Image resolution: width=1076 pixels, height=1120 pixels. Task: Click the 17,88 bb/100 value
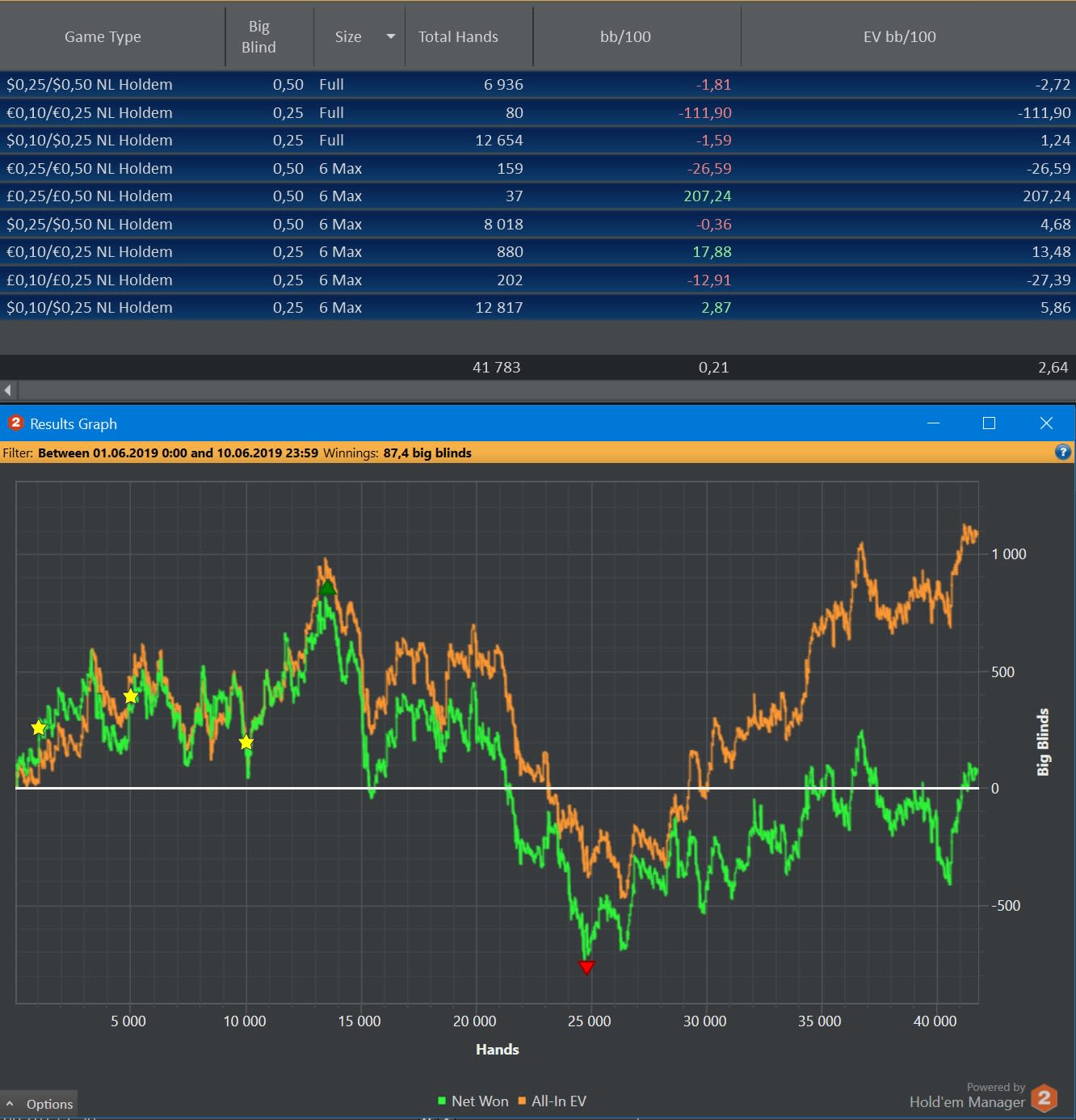712,251
